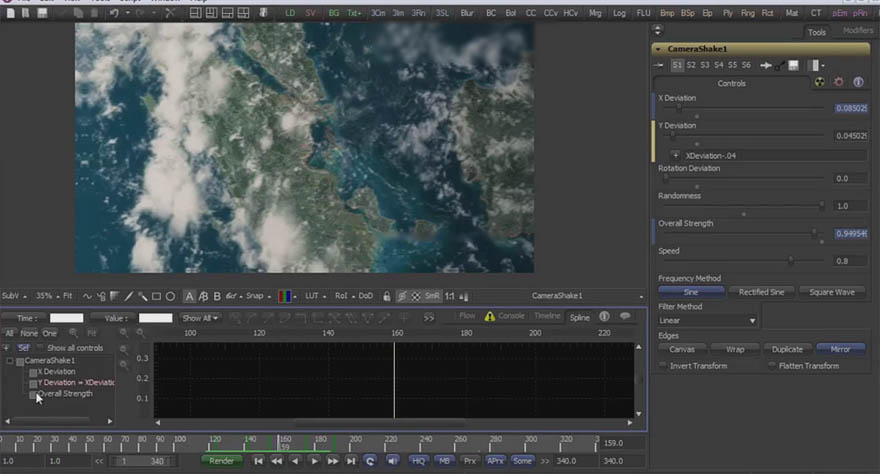
Task: Collapse CameraShake1 in spline tree
Action: [x=10, y=361]
